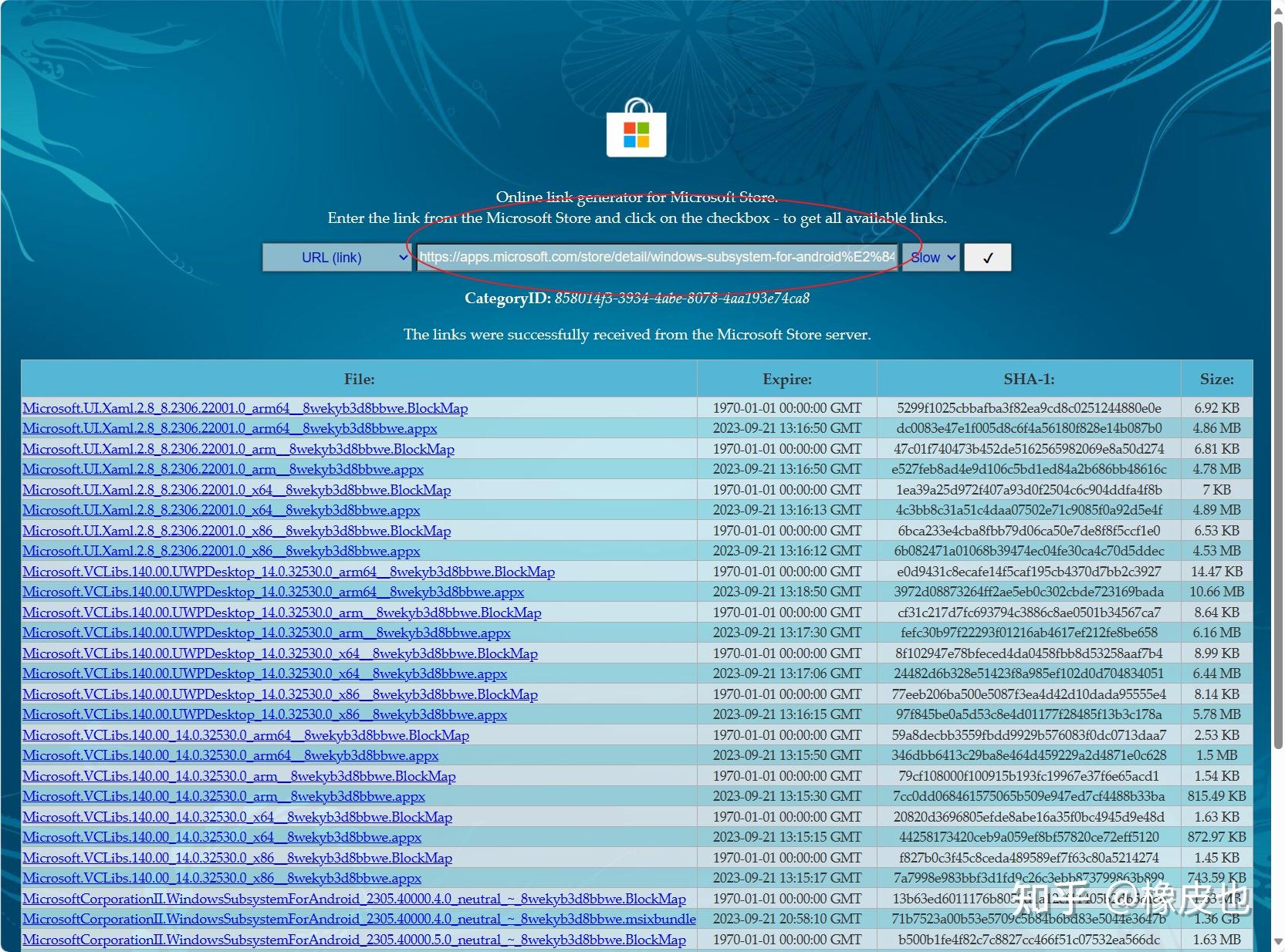Open WindowsSubsystemForAndroid 2305.40000.4.0 BlockMap link
This screenshot has width=1285, height=952.
click(x=354, y=899)
